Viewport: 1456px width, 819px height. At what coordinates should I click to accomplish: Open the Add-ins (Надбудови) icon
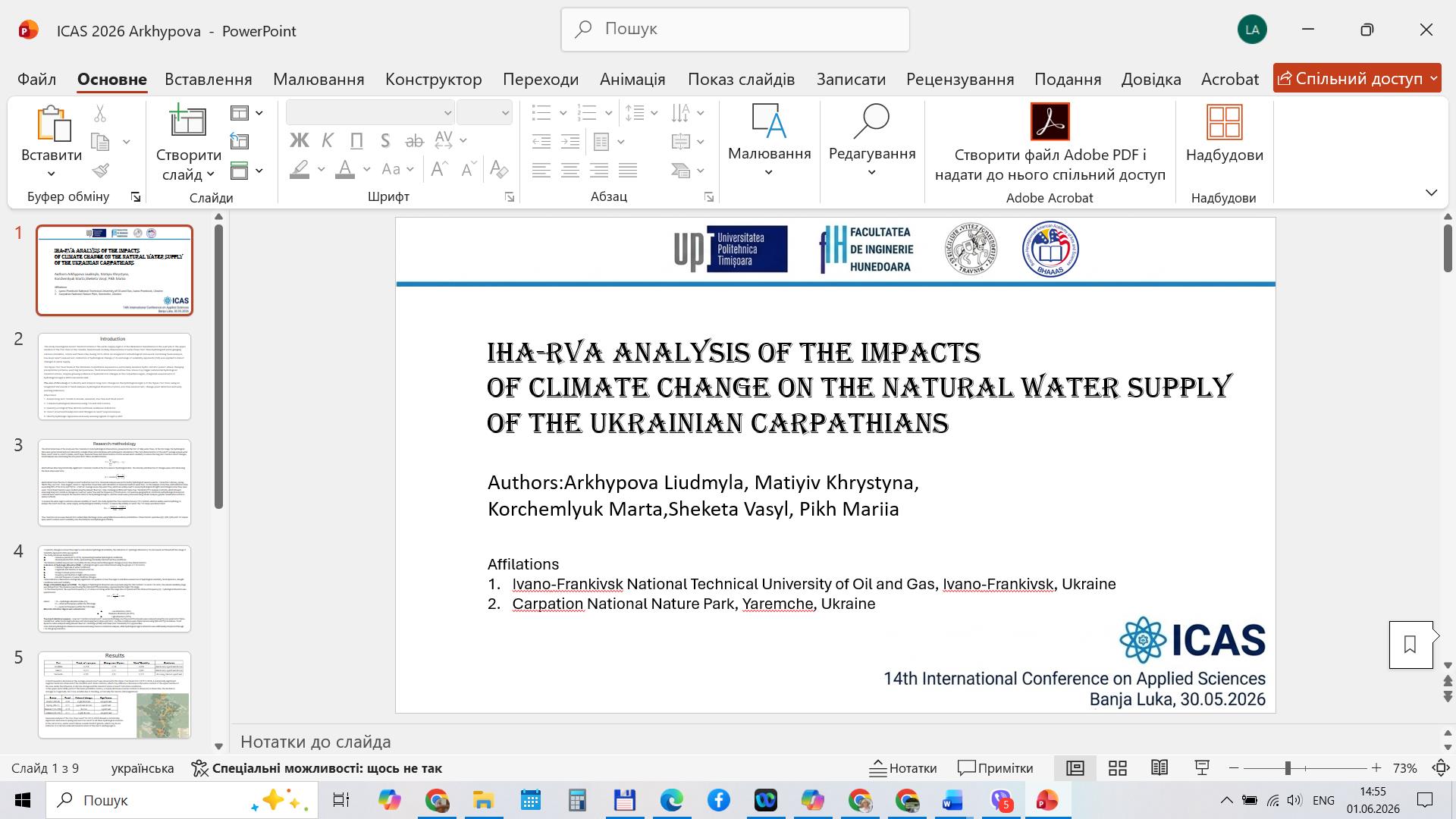[x=1224, y=123]
